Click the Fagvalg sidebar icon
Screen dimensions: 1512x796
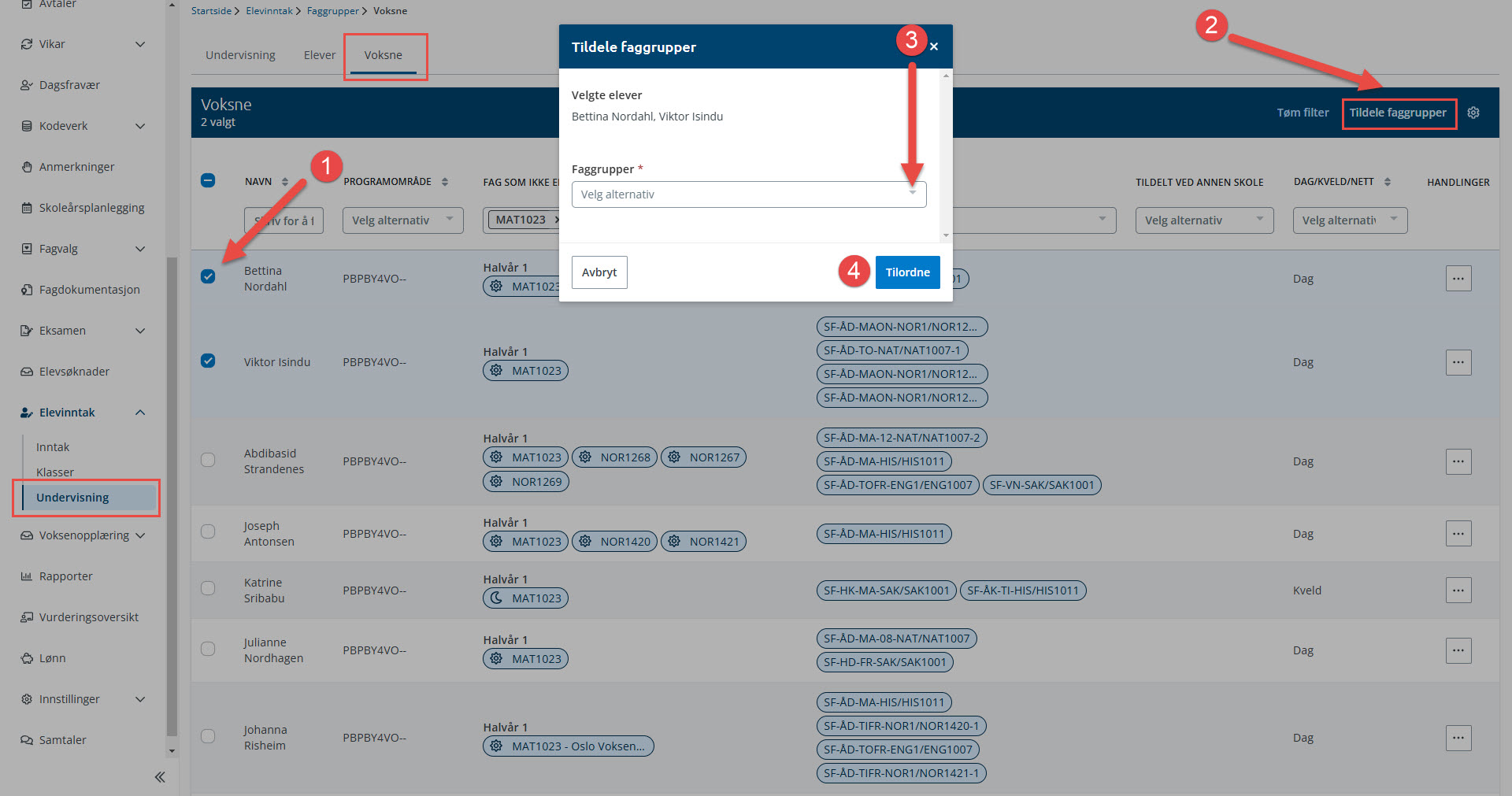(27, 249)
